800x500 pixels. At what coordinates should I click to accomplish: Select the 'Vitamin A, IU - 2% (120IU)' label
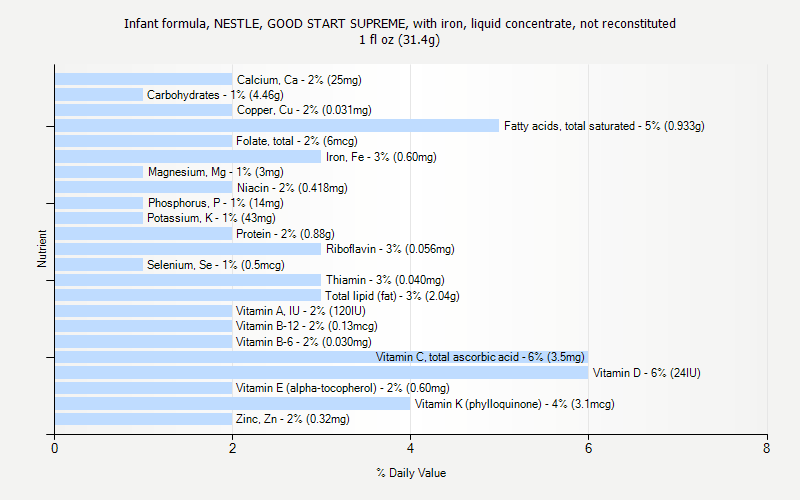(x=301, y=311)
